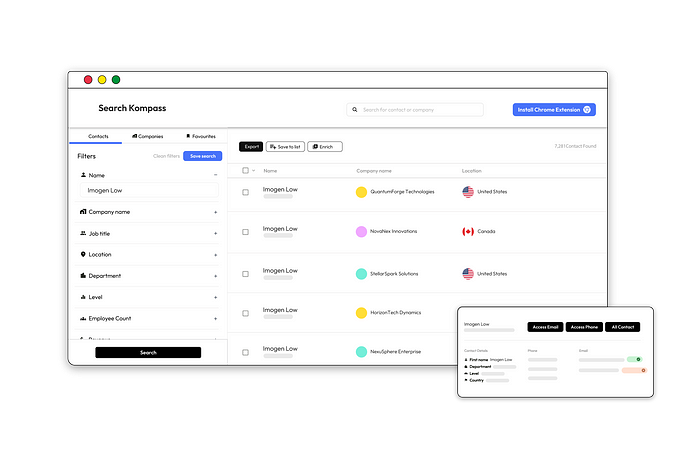This screenshot has width=700, height=467.
Task: Click the black Search button
Action: pos(148,352)
